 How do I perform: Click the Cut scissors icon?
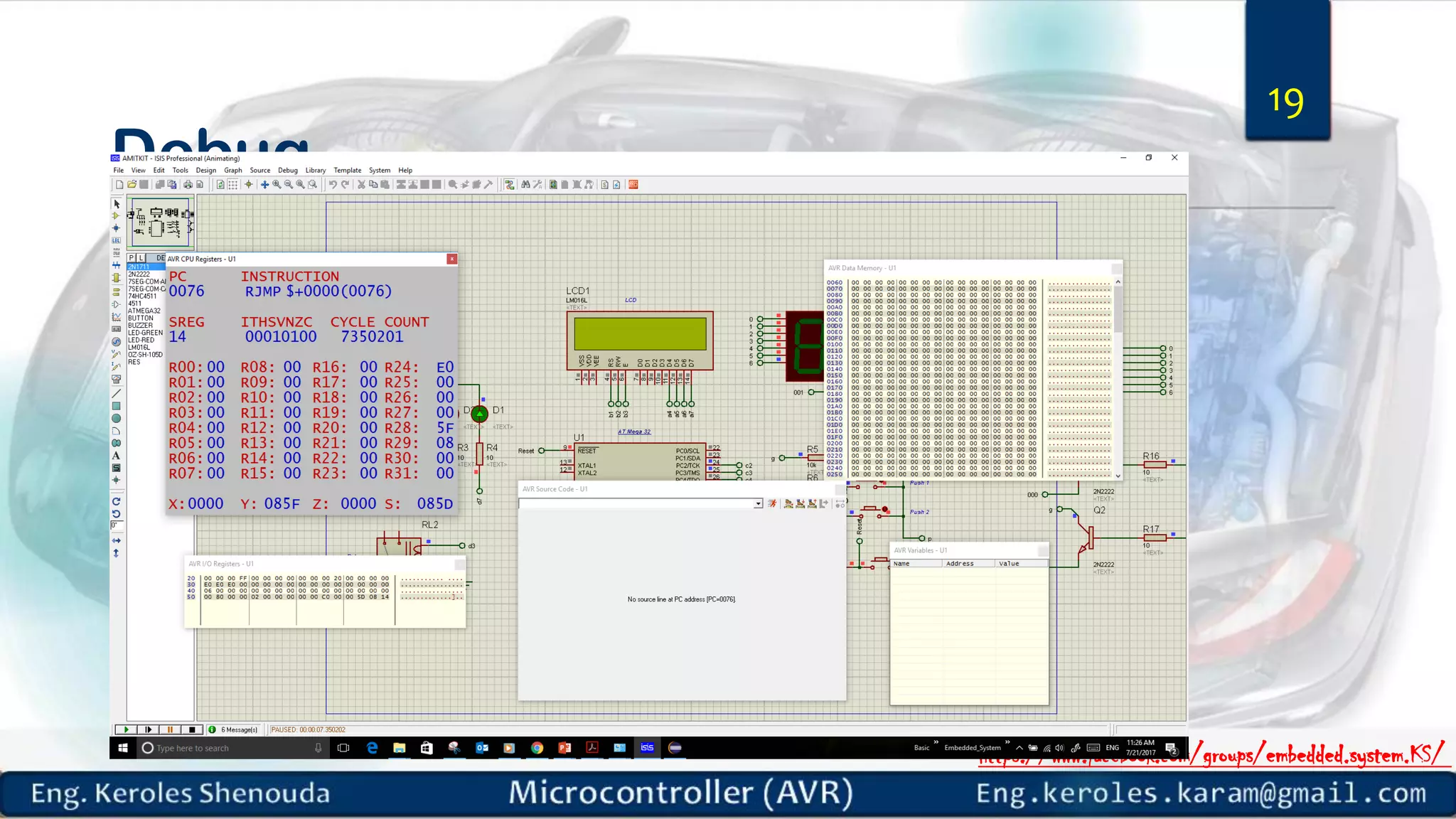click(x=361, y=185)
